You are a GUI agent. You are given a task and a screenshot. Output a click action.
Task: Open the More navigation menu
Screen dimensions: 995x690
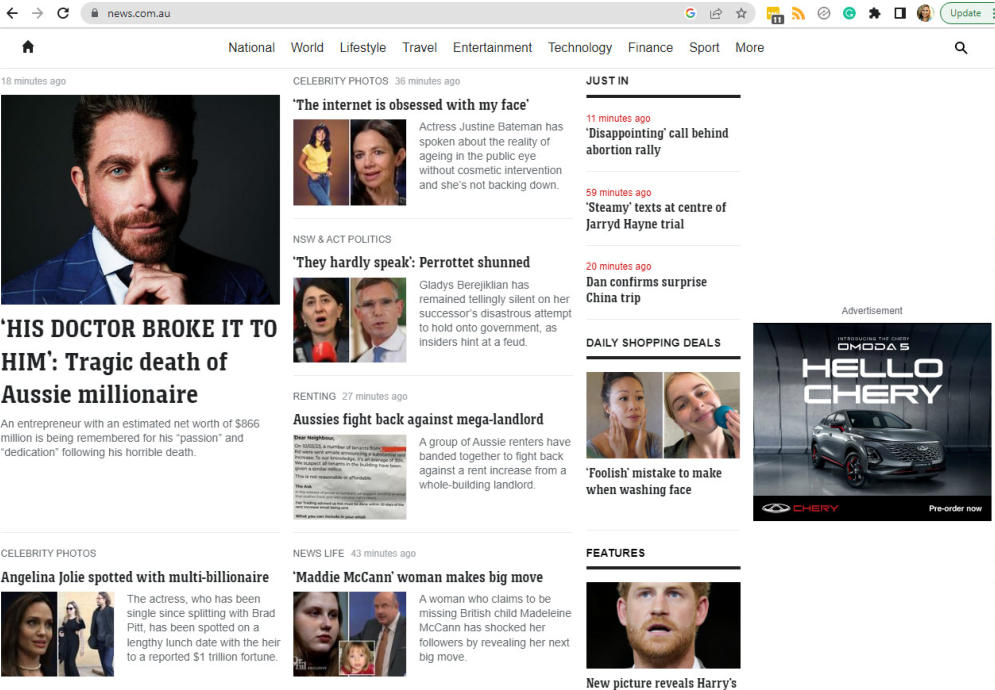pyautogui.click(x=749, y=47)
